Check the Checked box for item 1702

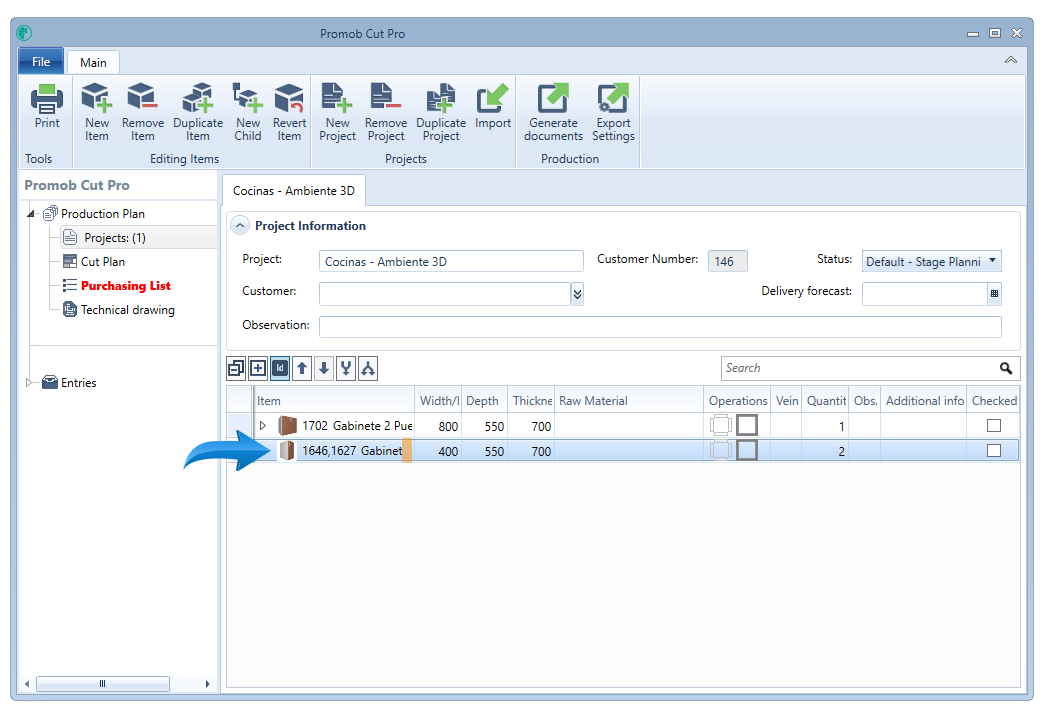(994, 425)
